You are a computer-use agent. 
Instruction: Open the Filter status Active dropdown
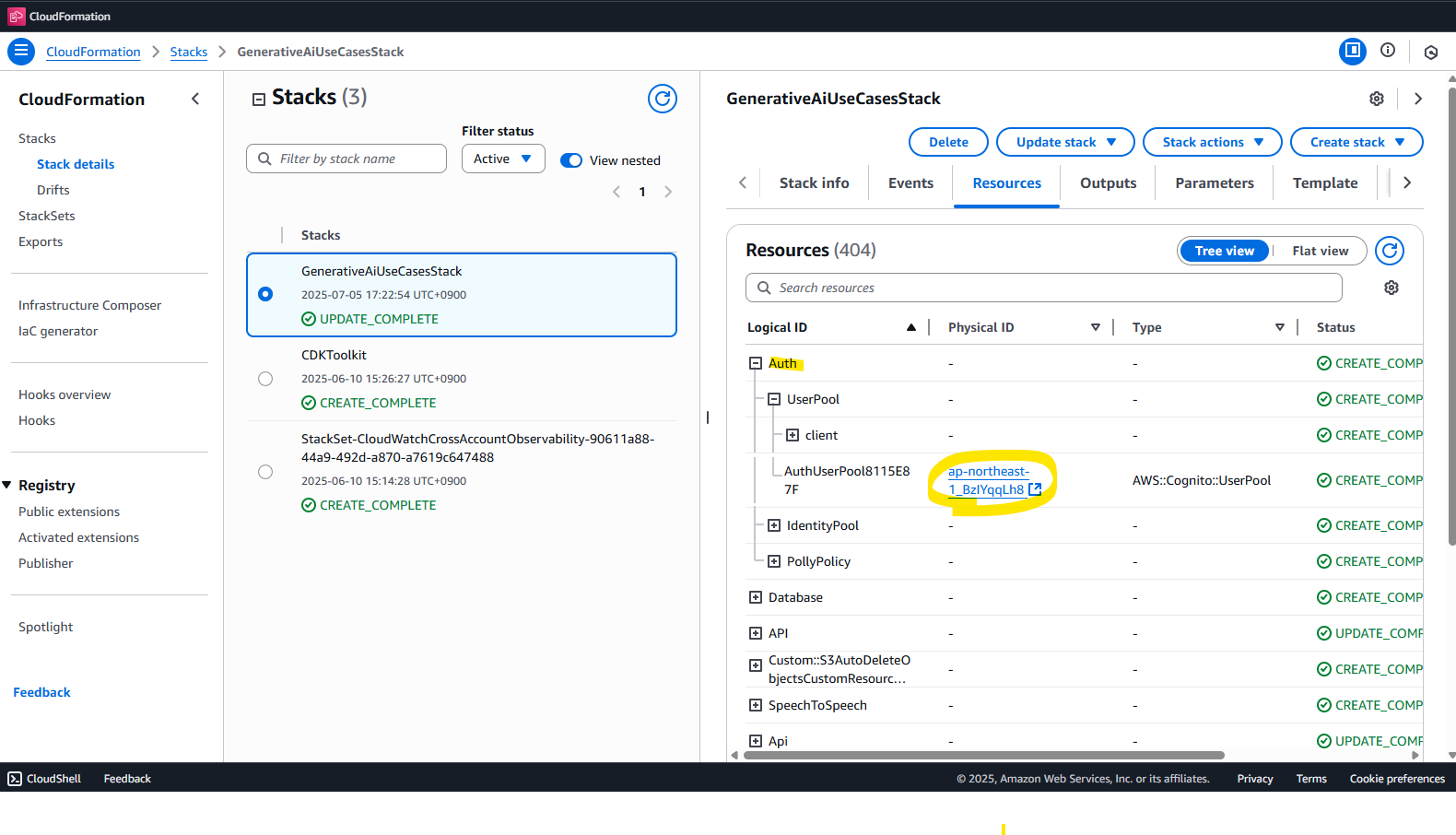pos(503,159)
